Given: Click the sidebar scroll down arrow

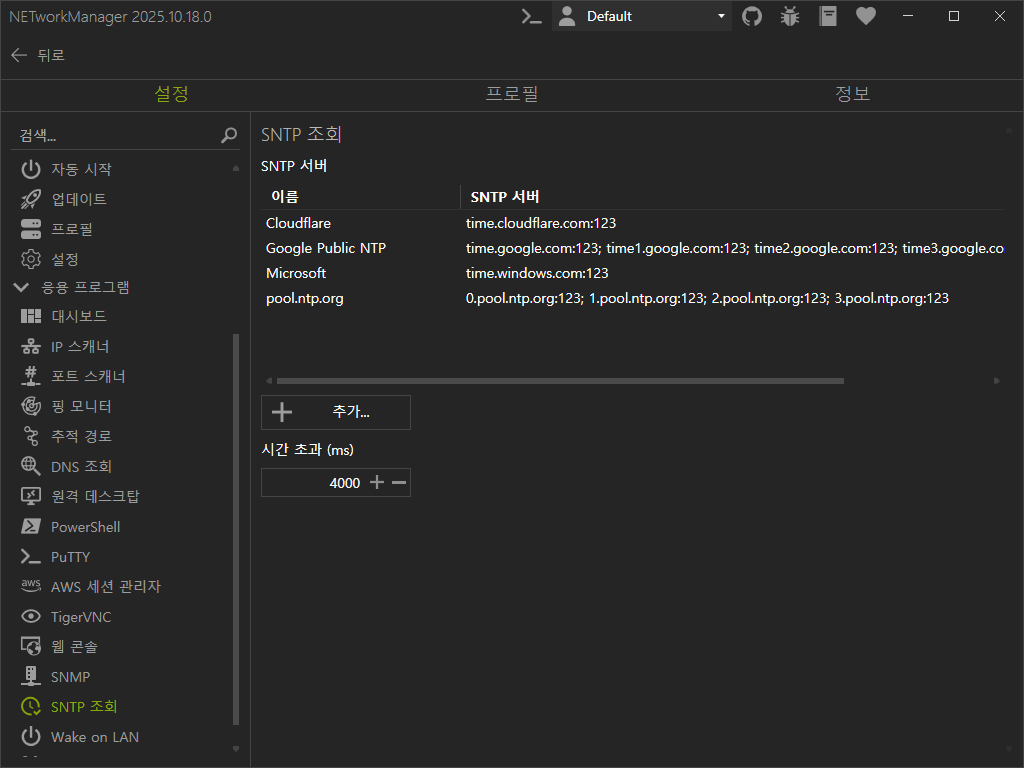Looking at the screenshot, I should pos(236,749).
